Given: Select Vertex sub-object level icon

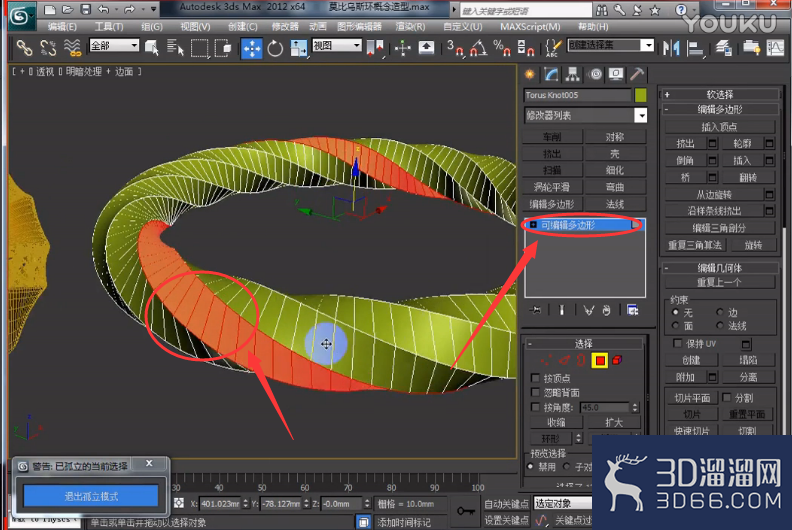Looking at the screenshot, I should point(547,360).
